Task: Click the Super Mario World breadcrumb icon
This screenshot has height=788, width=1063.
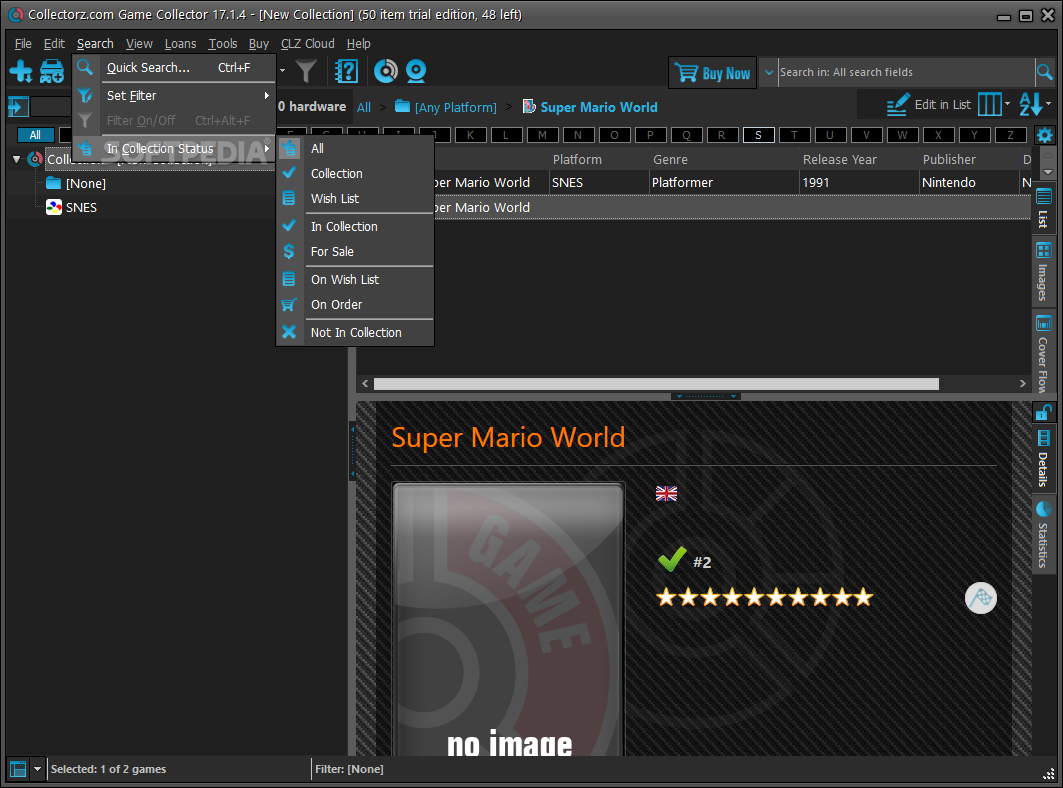Action: (529, 106)
